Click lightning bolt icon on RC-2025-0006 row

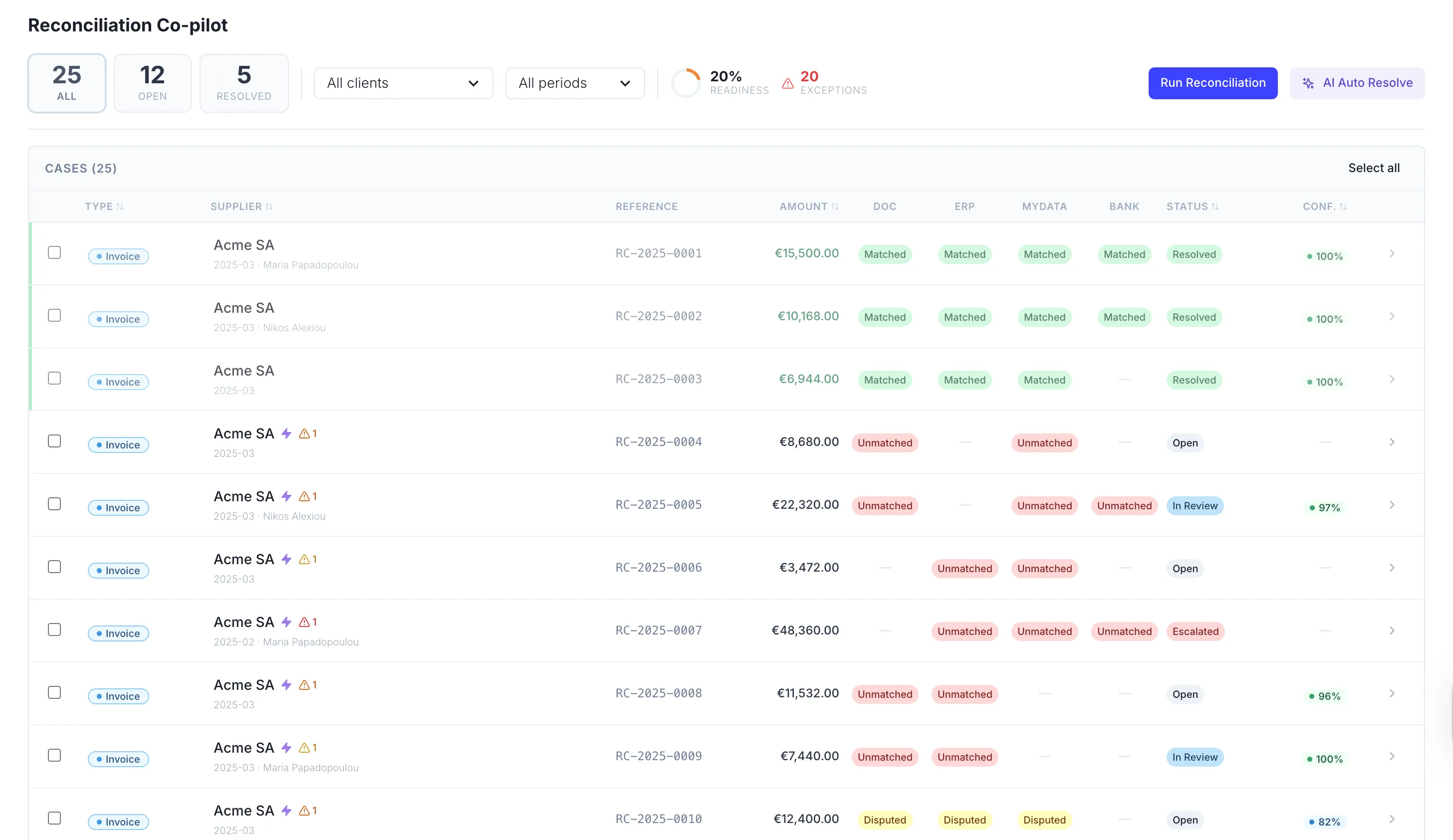286,559
